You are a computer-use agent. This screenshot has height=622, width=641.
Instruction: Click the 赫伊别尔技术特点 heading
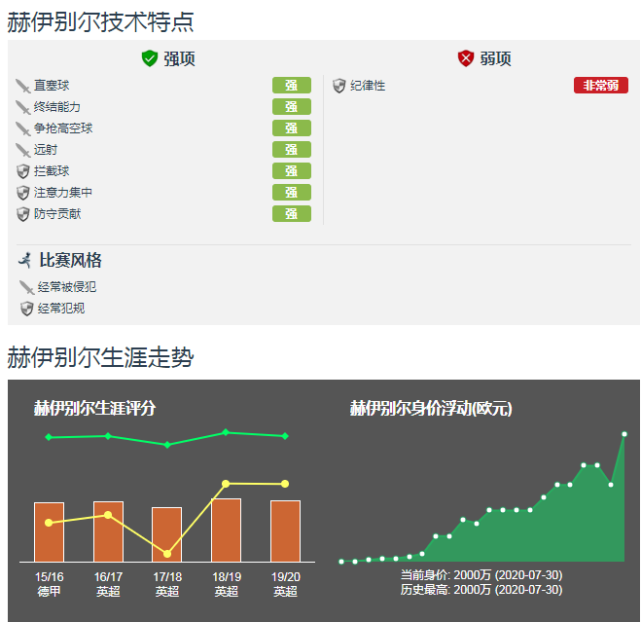coord(101,21)
